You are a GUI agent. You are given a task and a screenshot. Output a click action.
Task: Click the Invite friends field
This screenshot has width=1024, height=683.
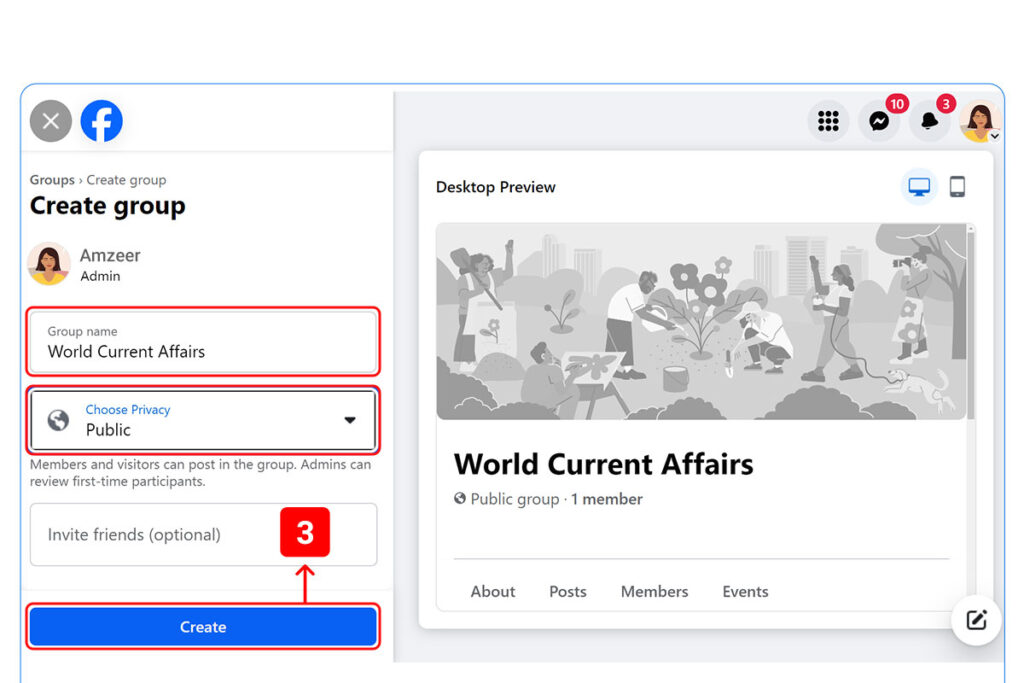pyautogui.click(x=203, y=534)
